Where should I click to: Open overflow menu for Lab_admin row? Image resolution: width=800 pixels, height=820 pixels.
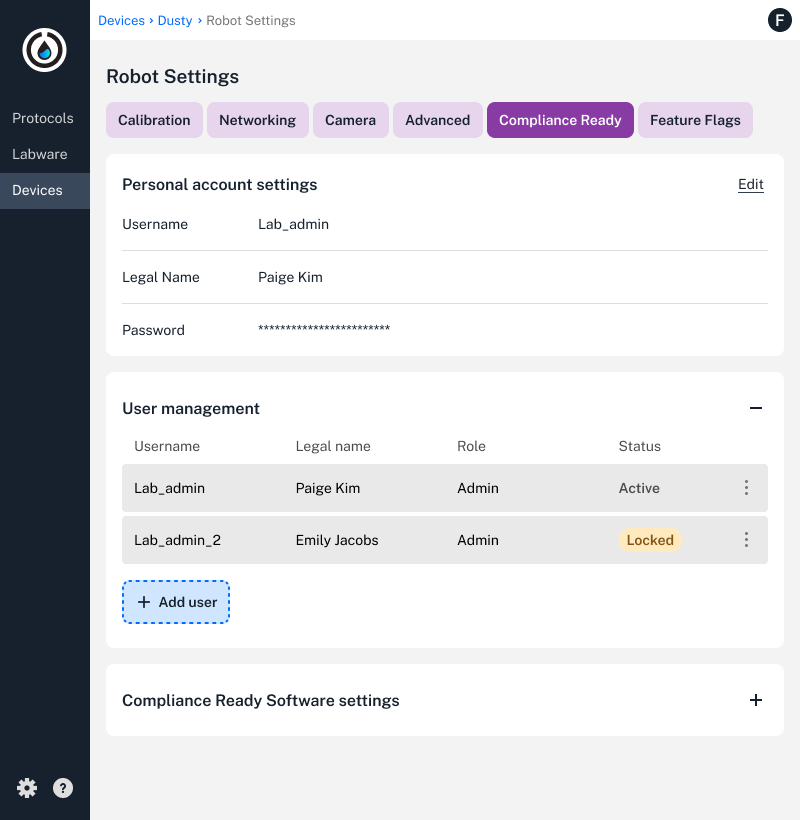[746, 488]
